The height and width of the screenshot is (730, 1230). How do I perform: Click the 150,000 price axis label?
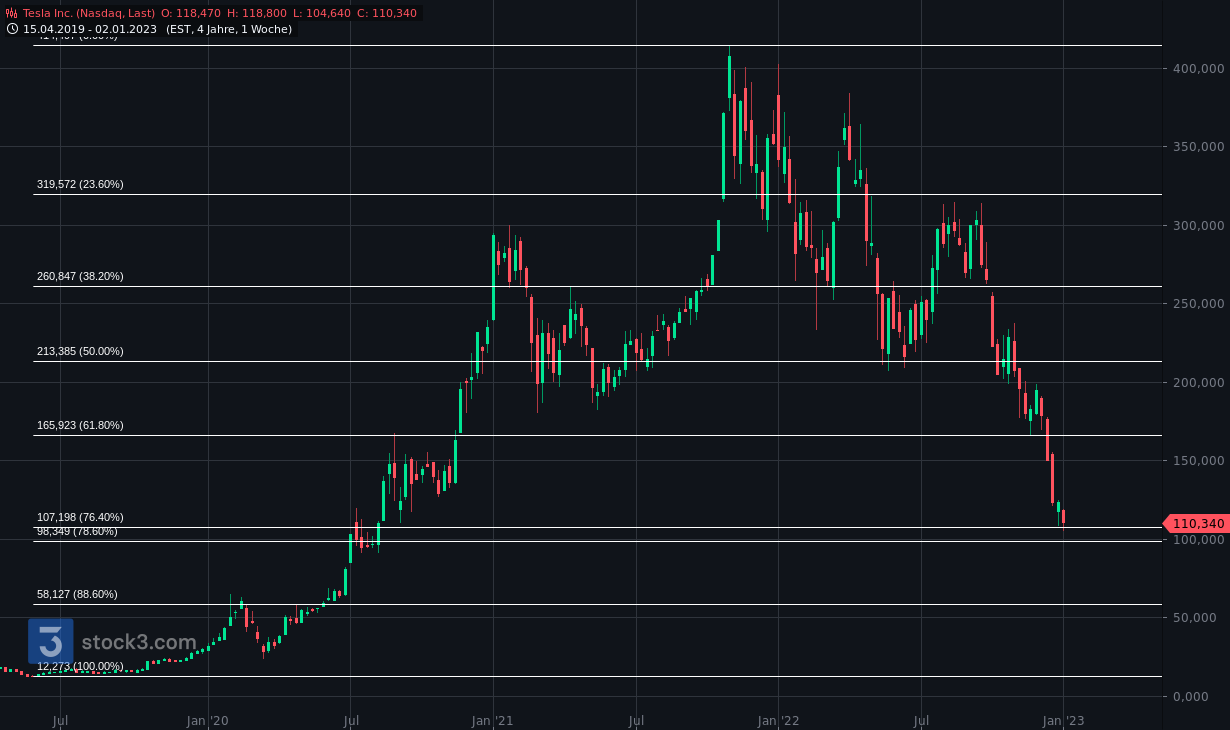point(1198,460)
